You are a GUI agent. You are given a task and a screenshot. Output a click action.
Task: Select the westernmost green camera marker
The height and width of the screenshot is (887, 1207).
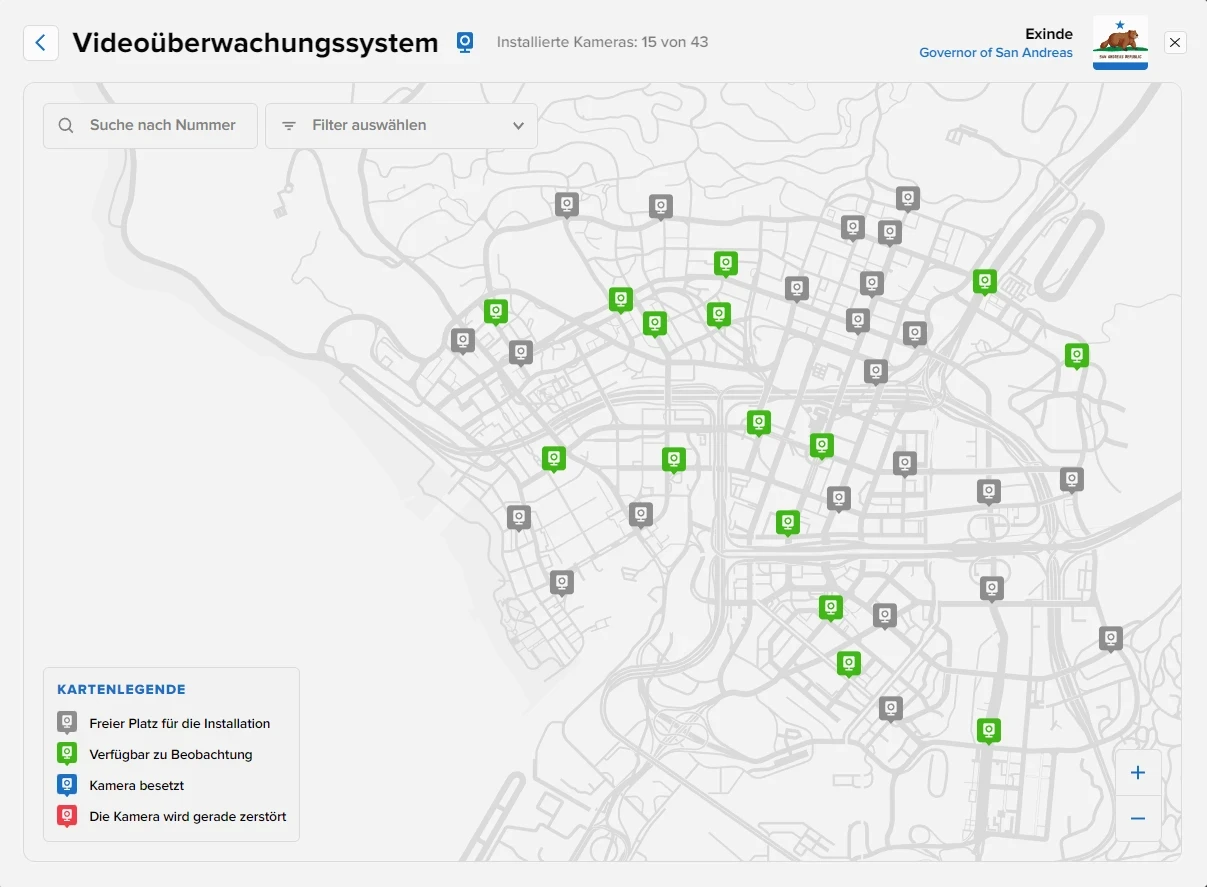tap(496, 311)
